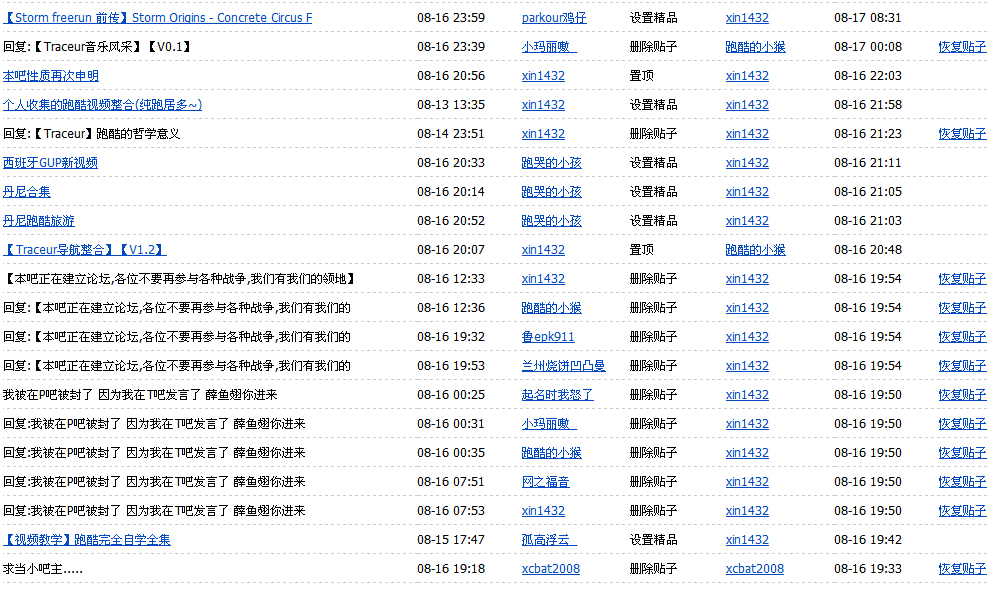Restore the post by 起名时我怒了
Screen dimensions: 995x589
coord(962,395)
